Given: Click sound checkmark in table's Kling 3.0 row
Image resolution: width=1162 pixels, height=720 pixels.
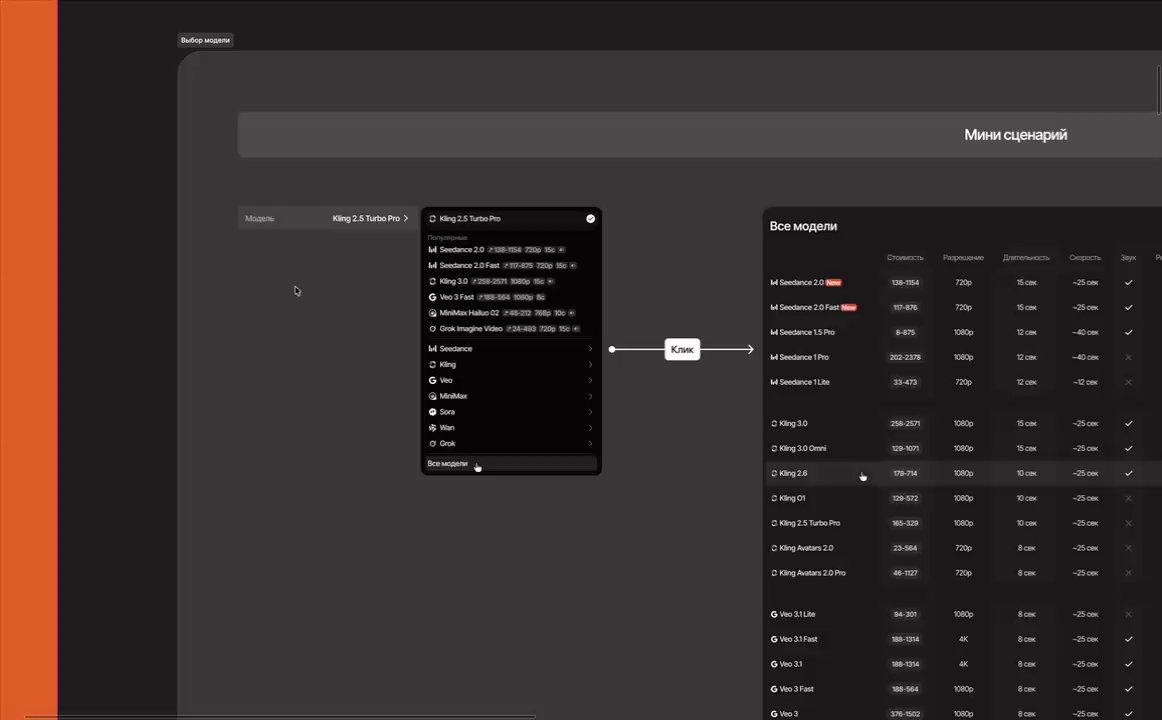Looking at the screenshot, I should (x=1129, y=424).
